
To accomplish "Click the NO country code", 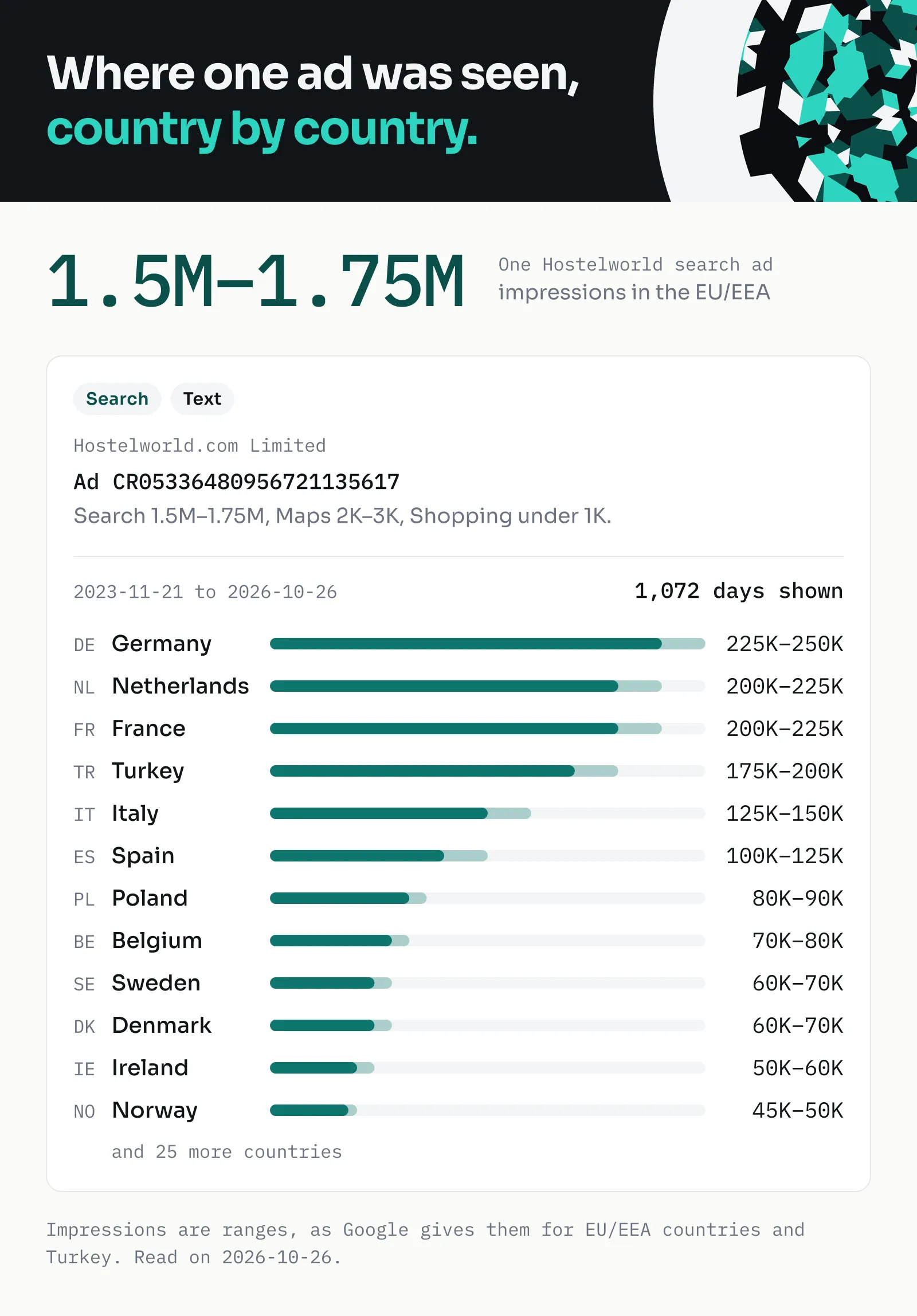I will coord(84,1112).
